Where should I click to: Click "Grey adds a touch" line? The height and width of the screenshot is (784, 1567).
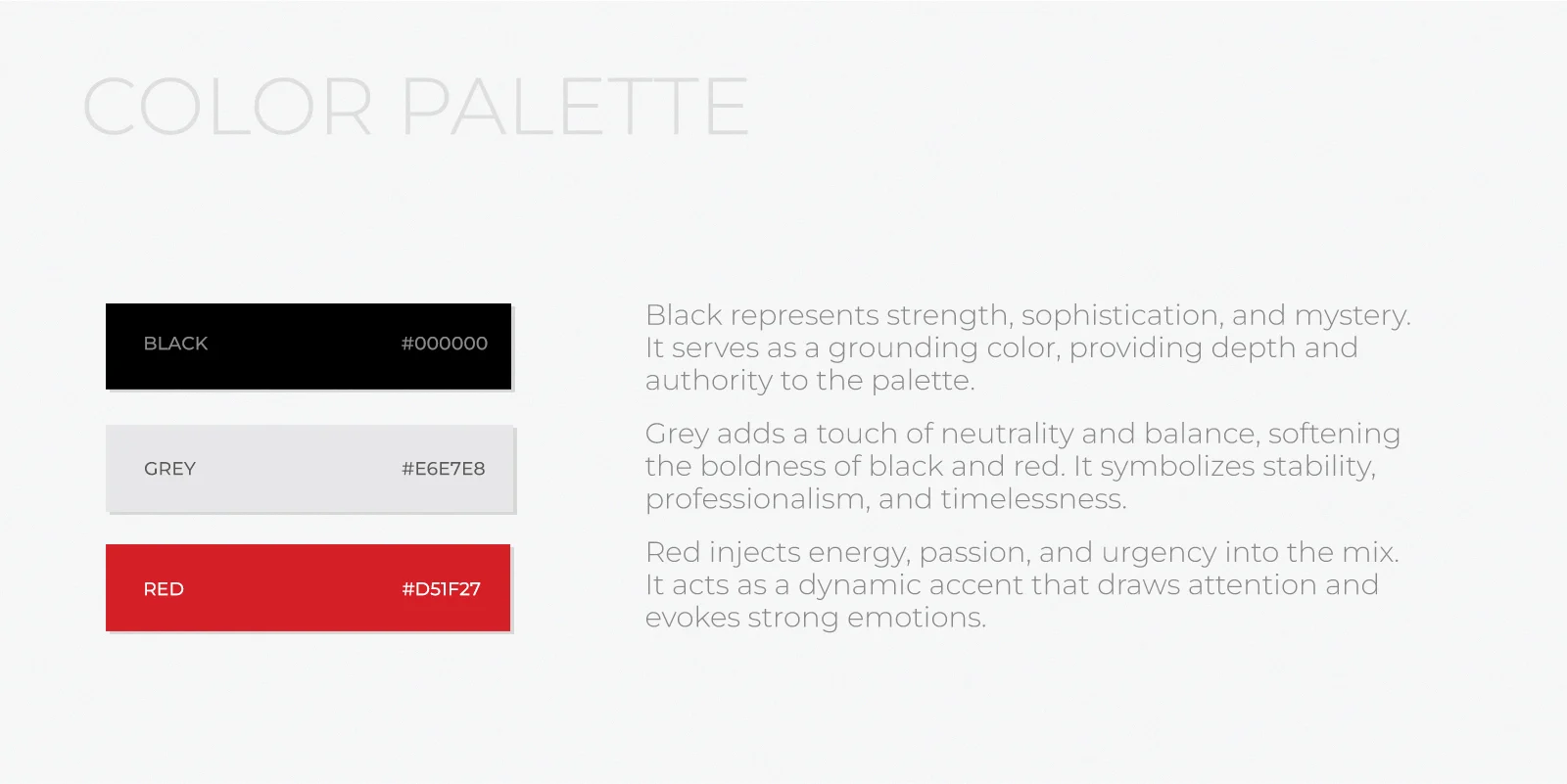click(x=1022, y=434)
